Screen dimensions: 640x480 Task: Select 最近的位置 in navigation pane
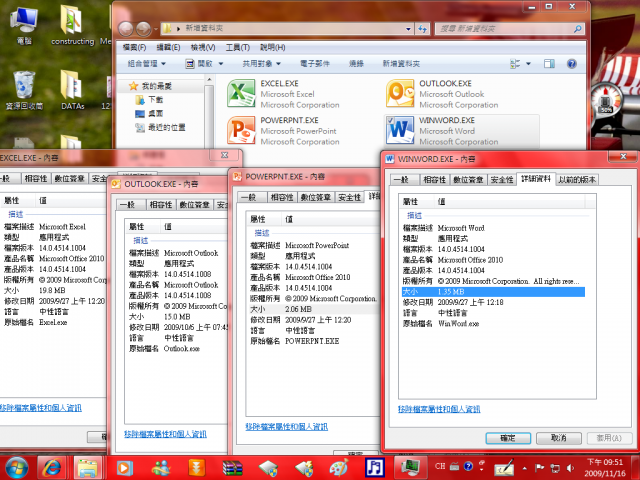[x=167, y=127]
